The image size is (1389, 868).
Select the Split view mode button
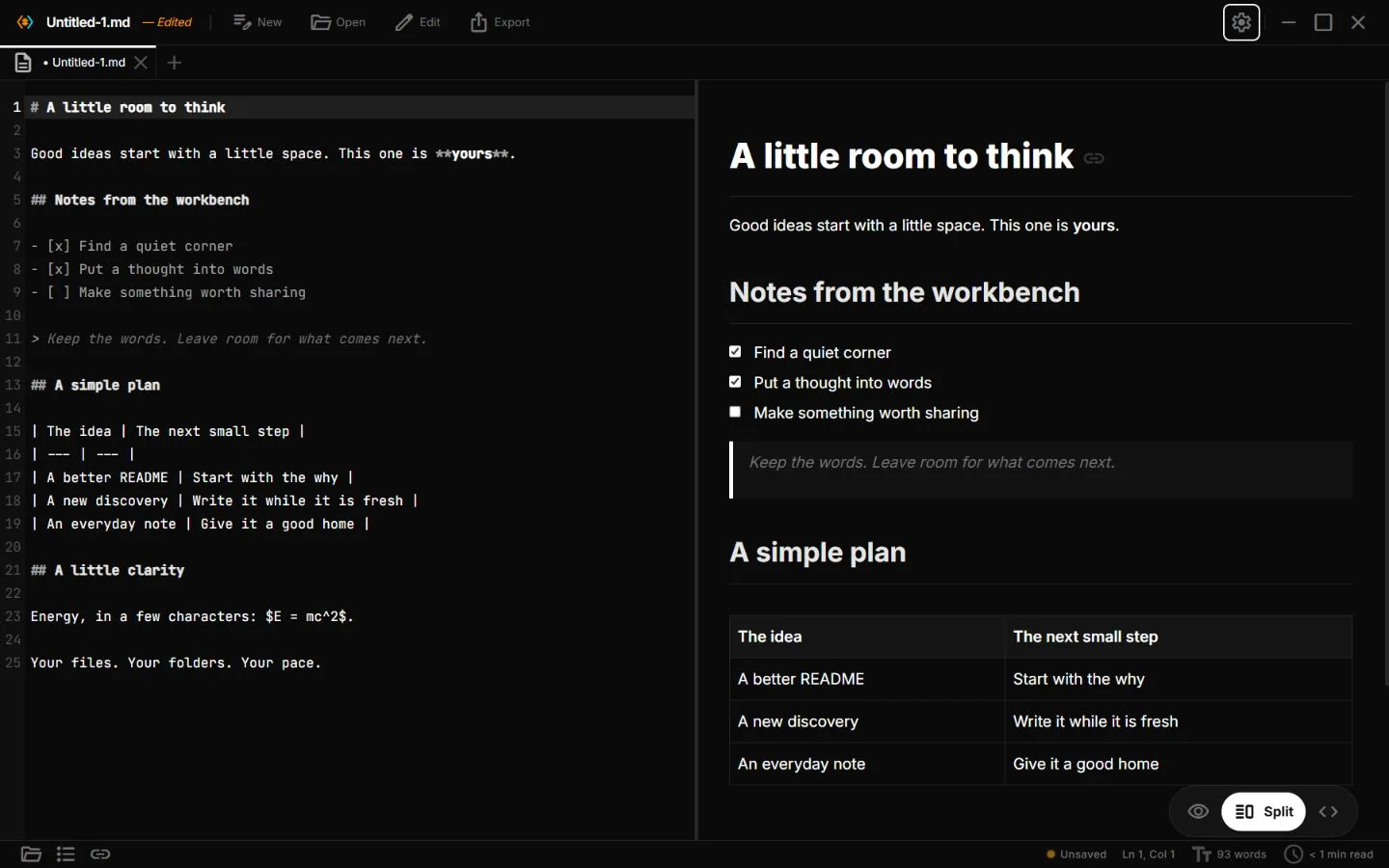tap(1264, 812)
